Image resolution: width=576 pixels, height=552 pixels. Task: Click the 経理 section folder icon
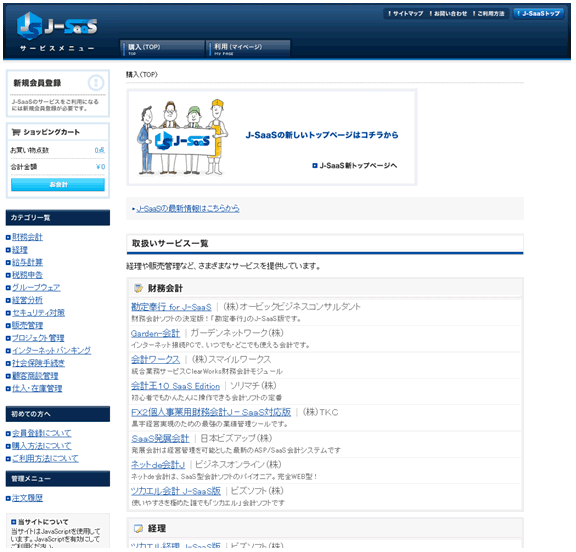pyautogui.click(x=138, y=528)
